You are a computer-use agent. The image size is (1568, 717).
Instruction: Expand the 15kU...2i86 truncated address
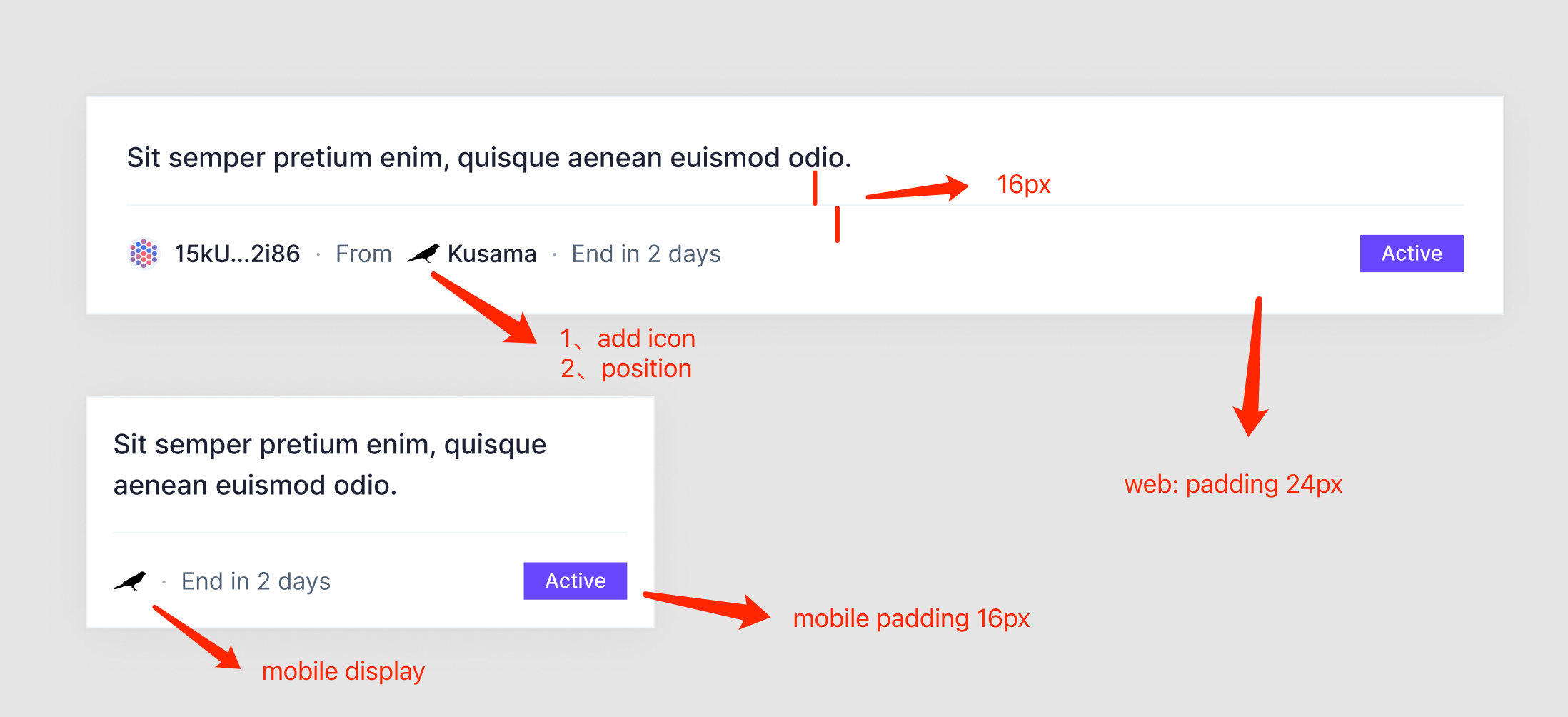236,253
